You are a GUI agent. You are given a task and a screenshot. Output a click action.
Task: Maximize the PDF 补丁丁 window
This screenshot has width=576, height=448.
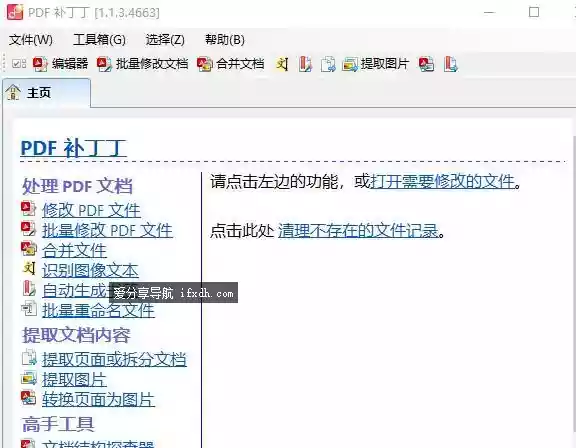click(x=534, y=12)
